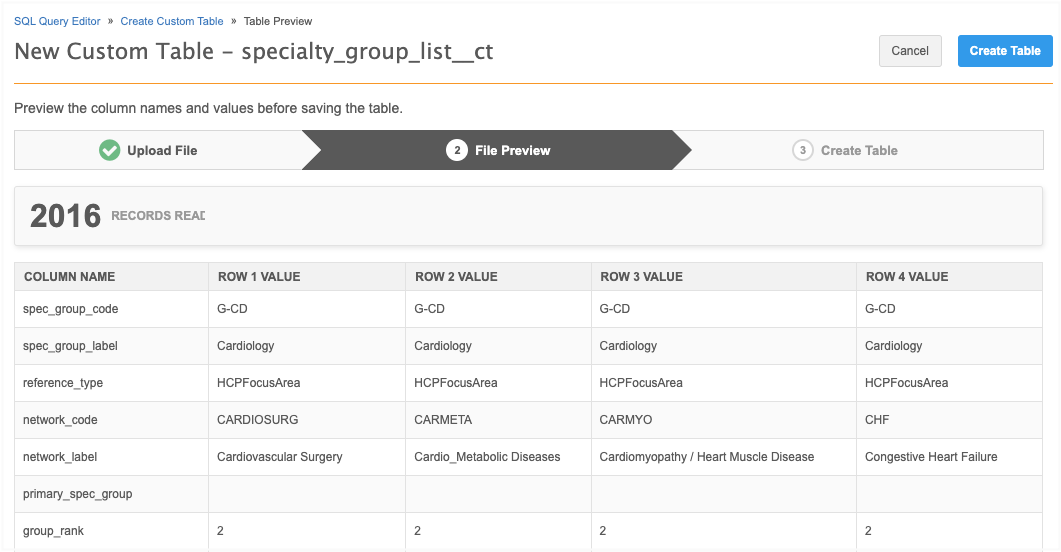Click the blue Create Table button
Viewport: 1061px width, 552px height.
1004,51
